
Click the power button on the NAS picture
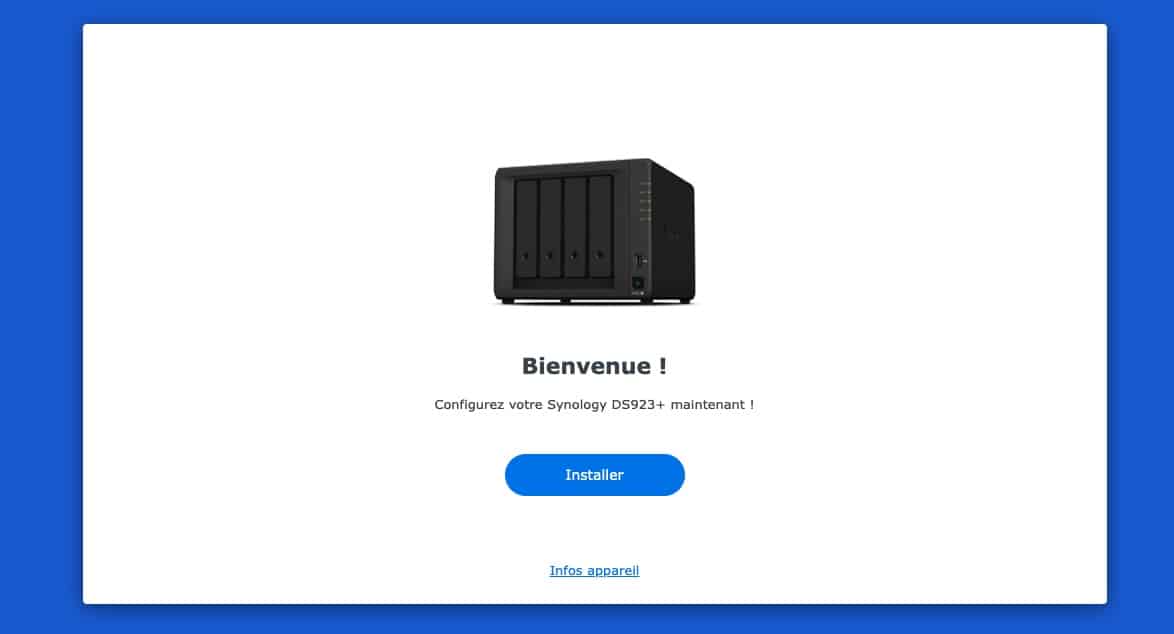pyautogui.click(x=638, y=283)
